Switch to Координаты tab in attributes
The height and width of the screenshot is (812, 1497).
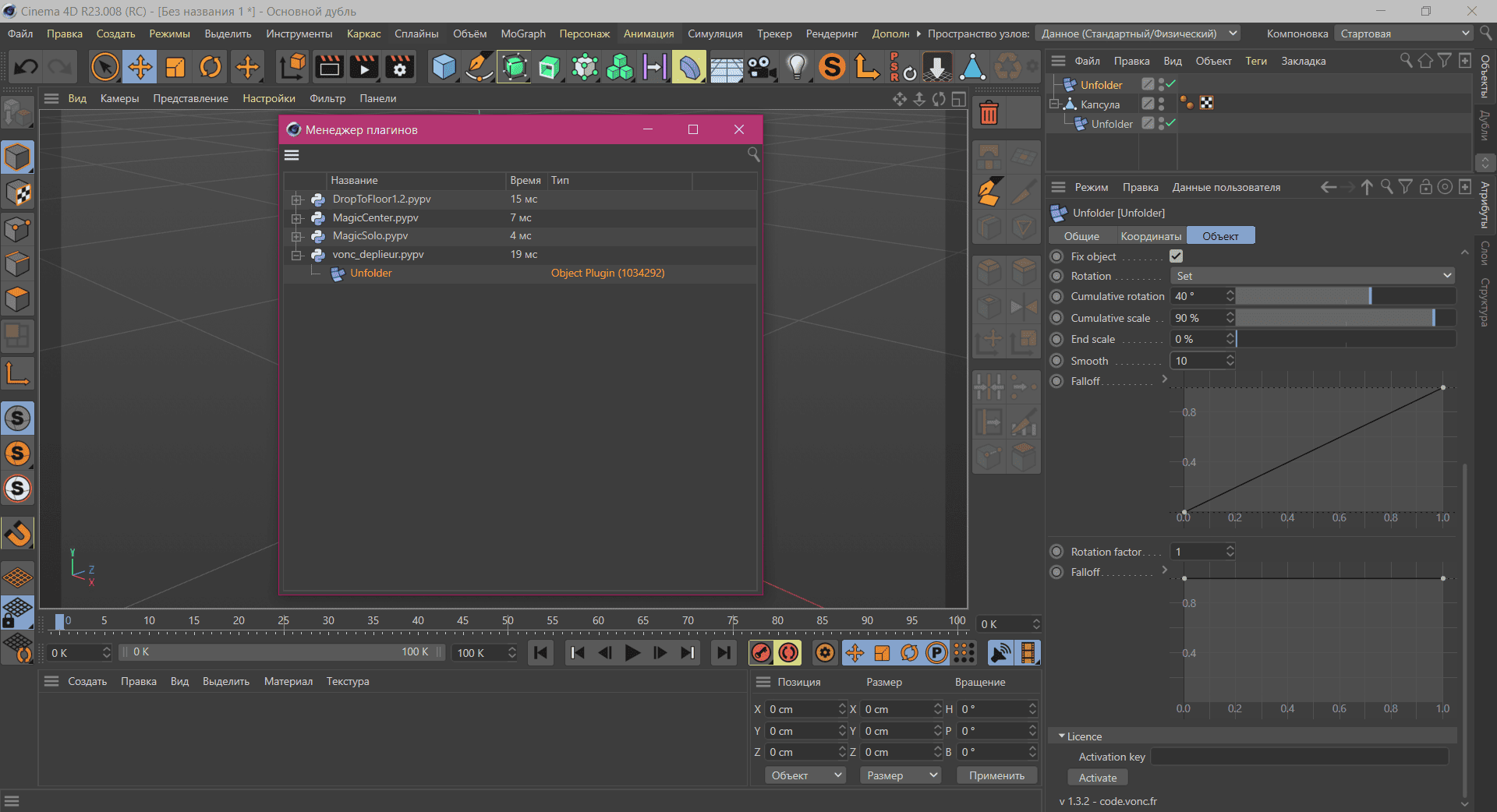(x=1151, y=236)
